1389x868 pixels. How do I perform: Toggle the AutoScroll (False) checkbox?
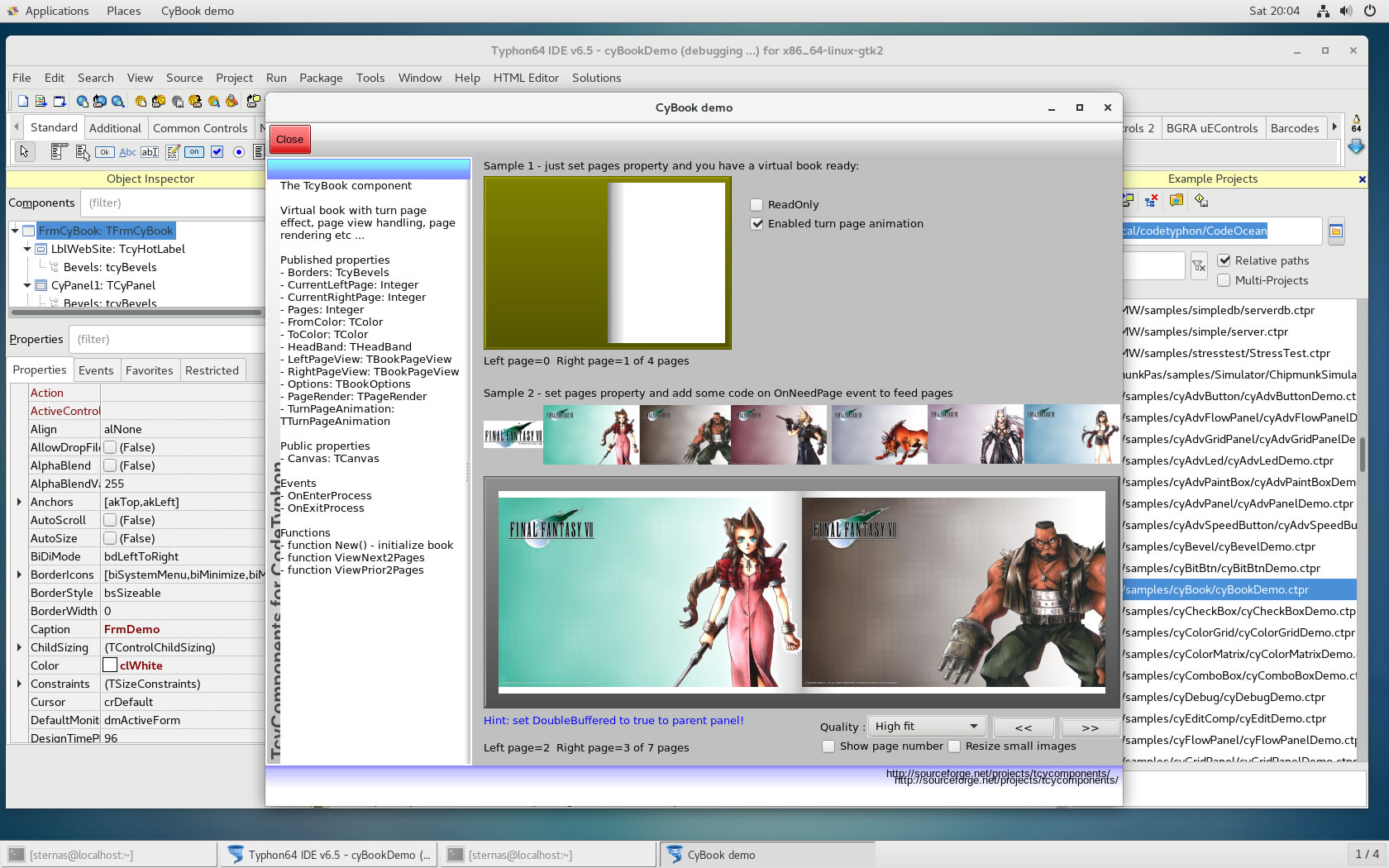110,520
